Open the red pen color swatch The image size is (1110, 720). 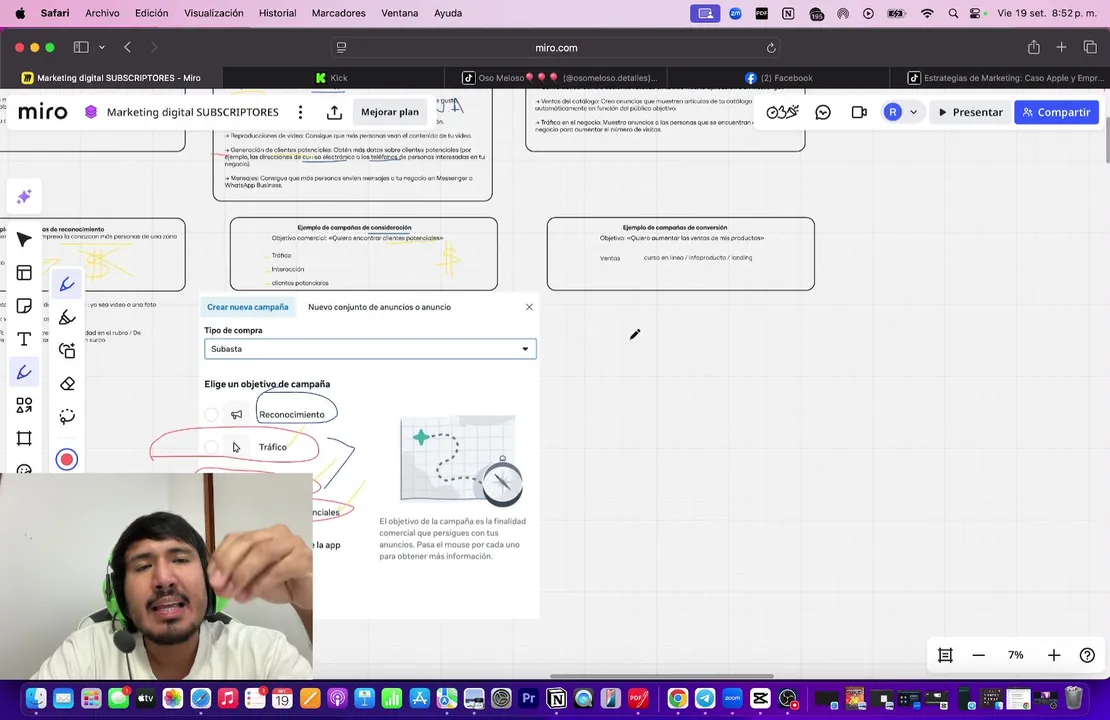[67, 459]
